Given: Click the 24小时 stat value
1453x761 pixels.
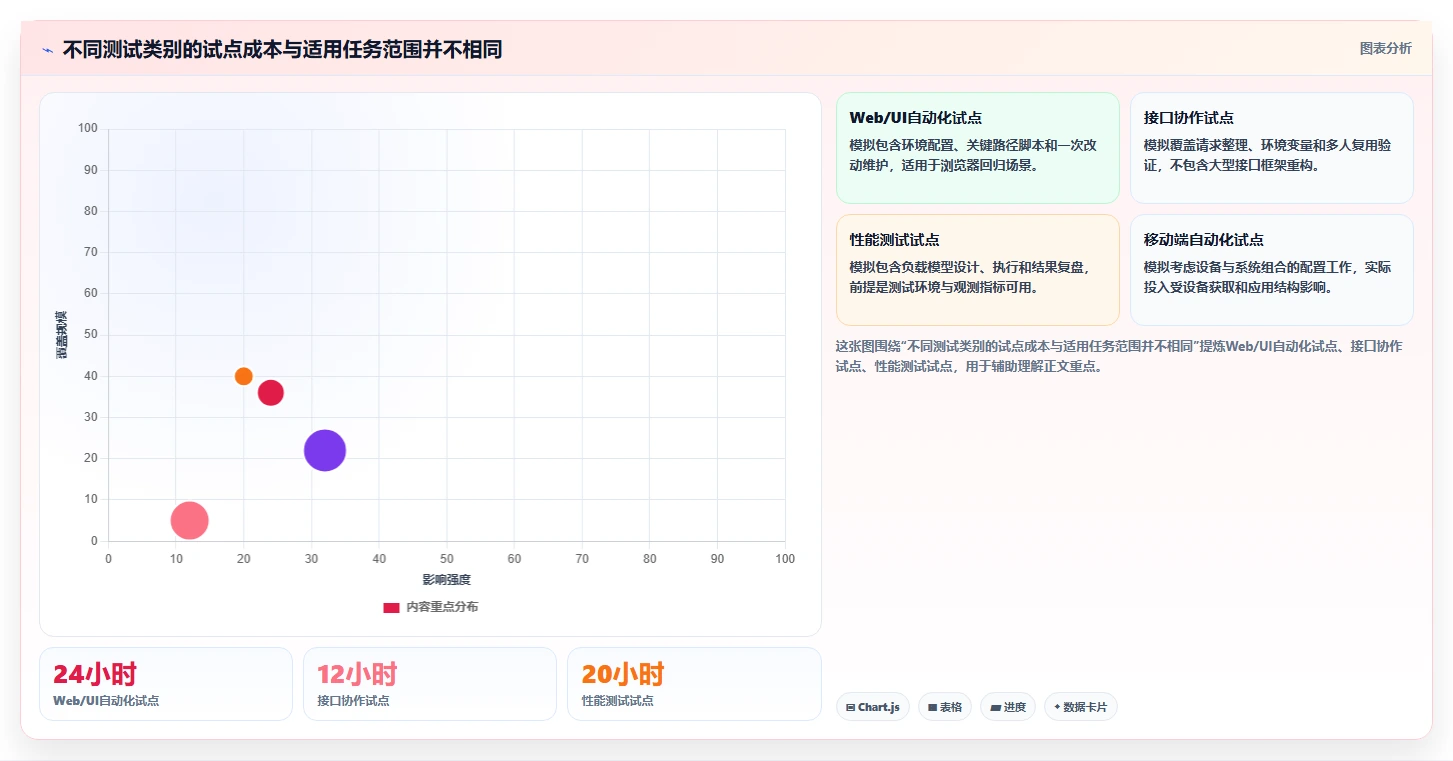Looking at the screenshot, I should (x=95, y=674).
